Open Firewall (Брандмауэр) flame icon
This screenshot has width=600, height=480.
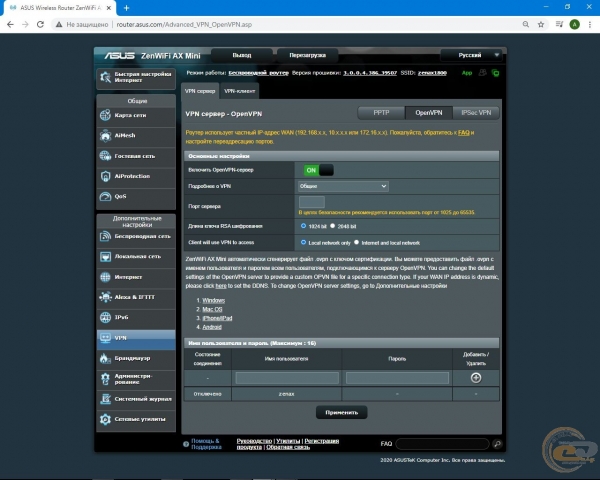coord(105,358)
